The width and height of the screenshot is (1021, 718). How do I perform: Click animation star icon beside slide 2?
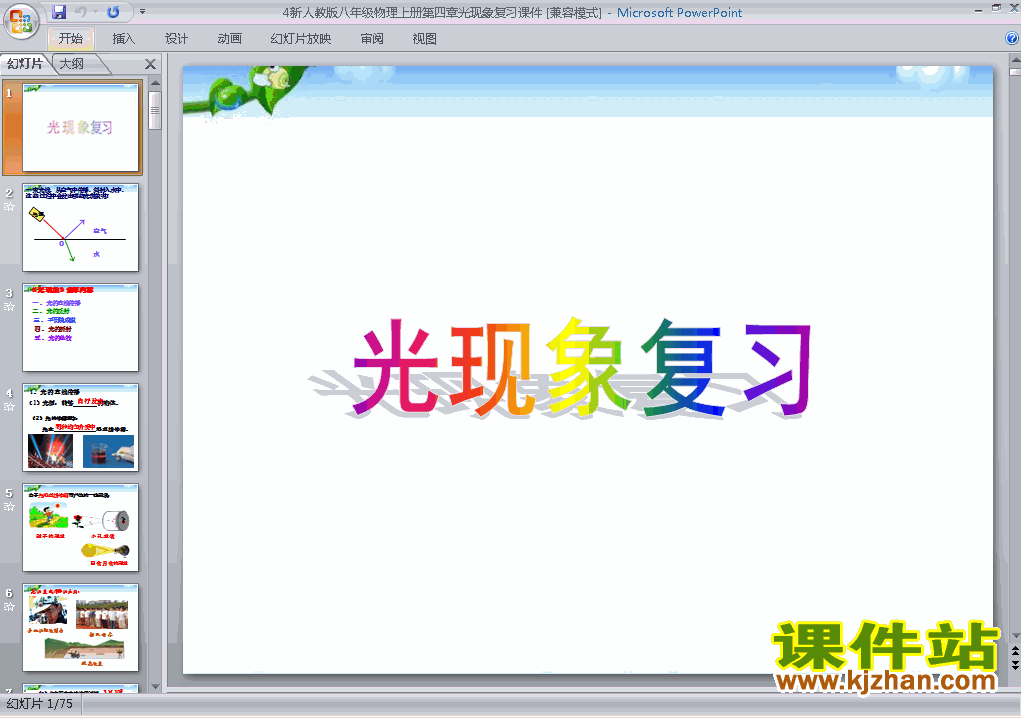[x=9, y=206]
